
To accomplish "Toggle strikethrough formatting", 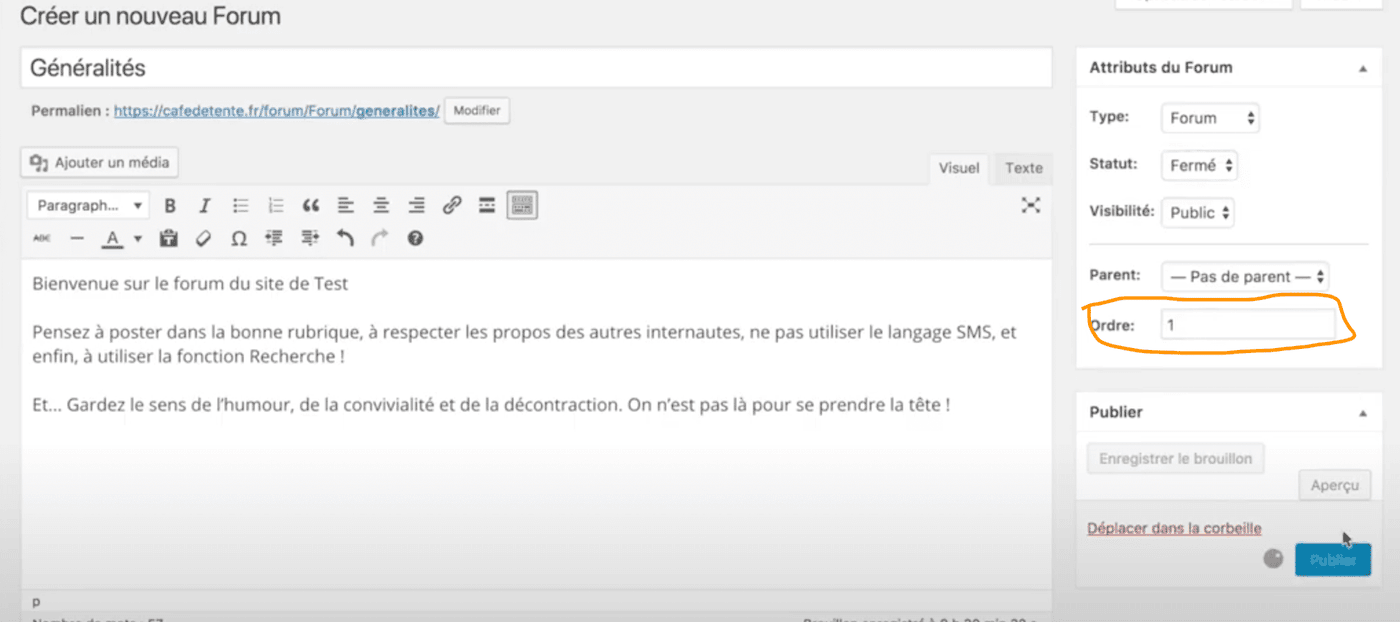I will 42,239.
